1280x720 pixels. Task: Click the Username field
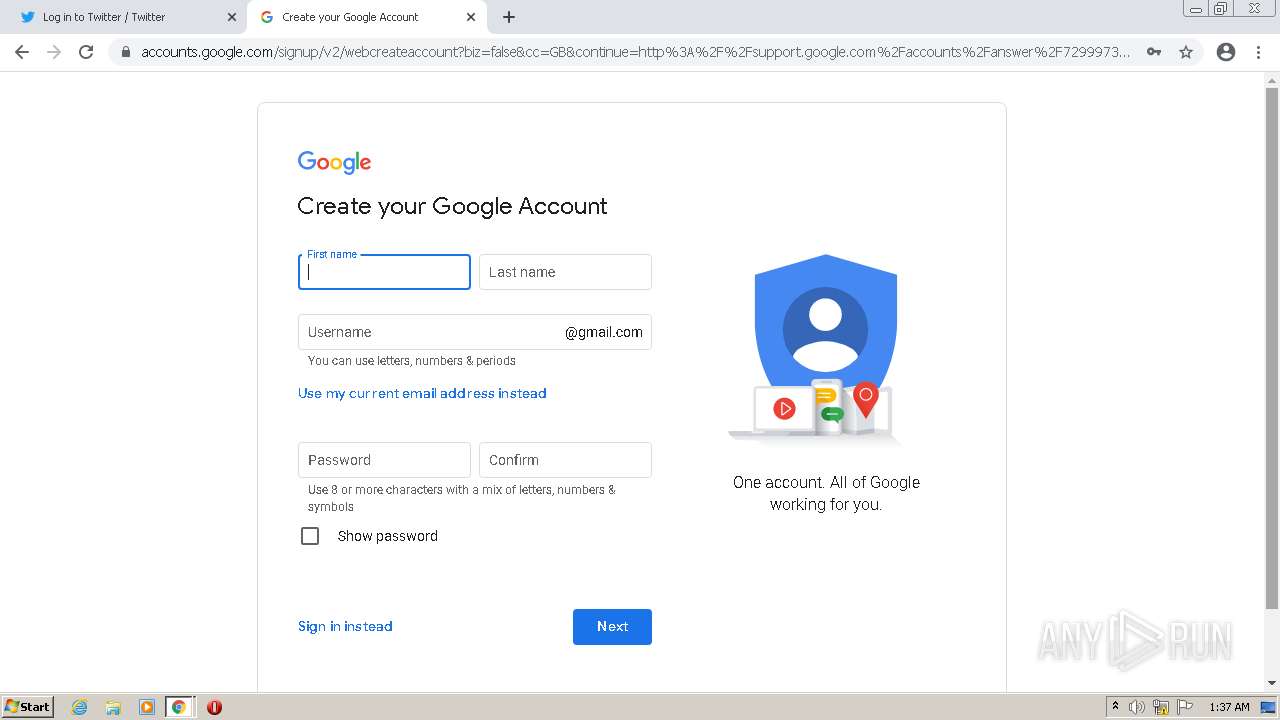click(x=475, y=332)
